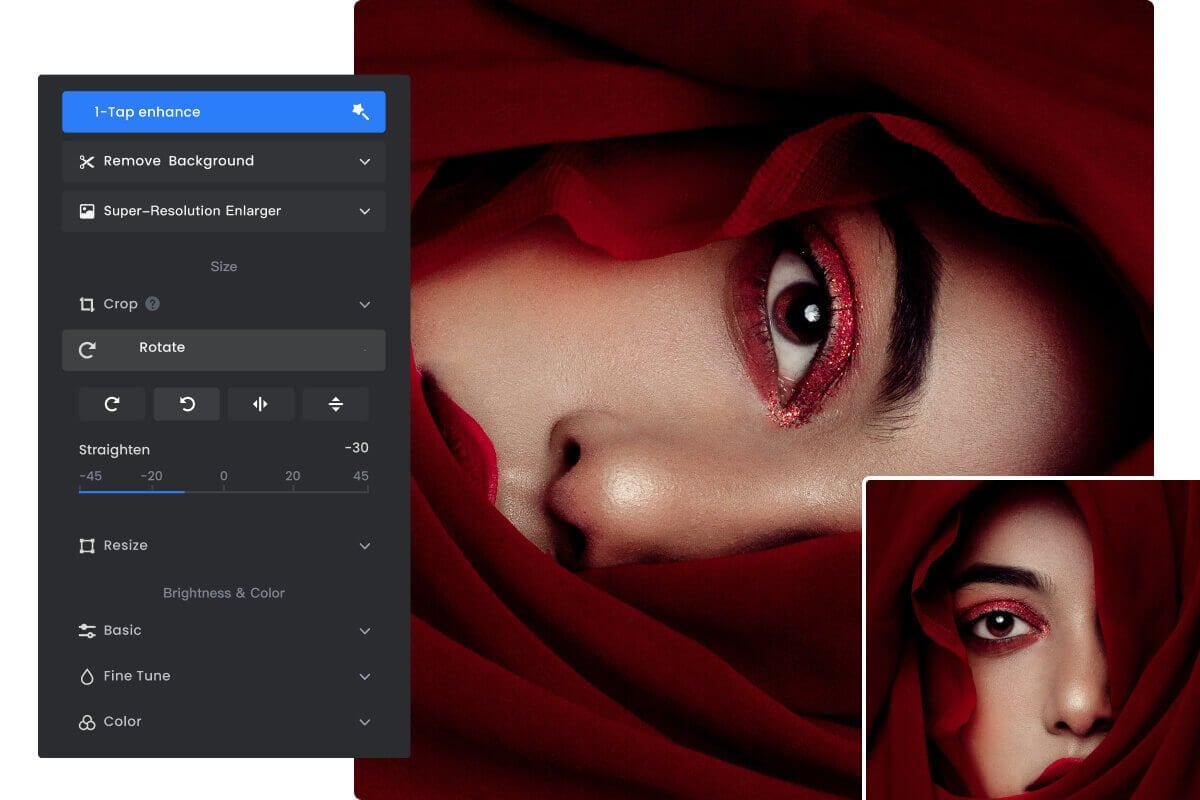Open the Fine Tune section

224,676
